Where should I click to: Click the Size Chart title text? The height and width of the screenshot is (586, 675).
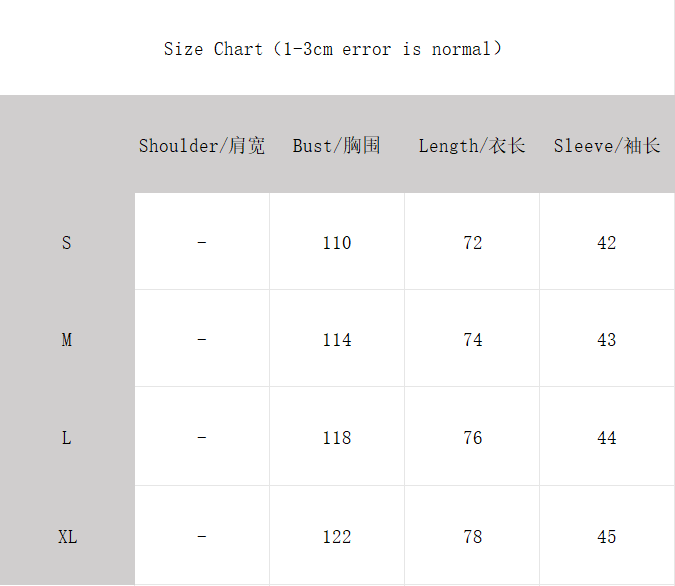(x=332, y=49)
